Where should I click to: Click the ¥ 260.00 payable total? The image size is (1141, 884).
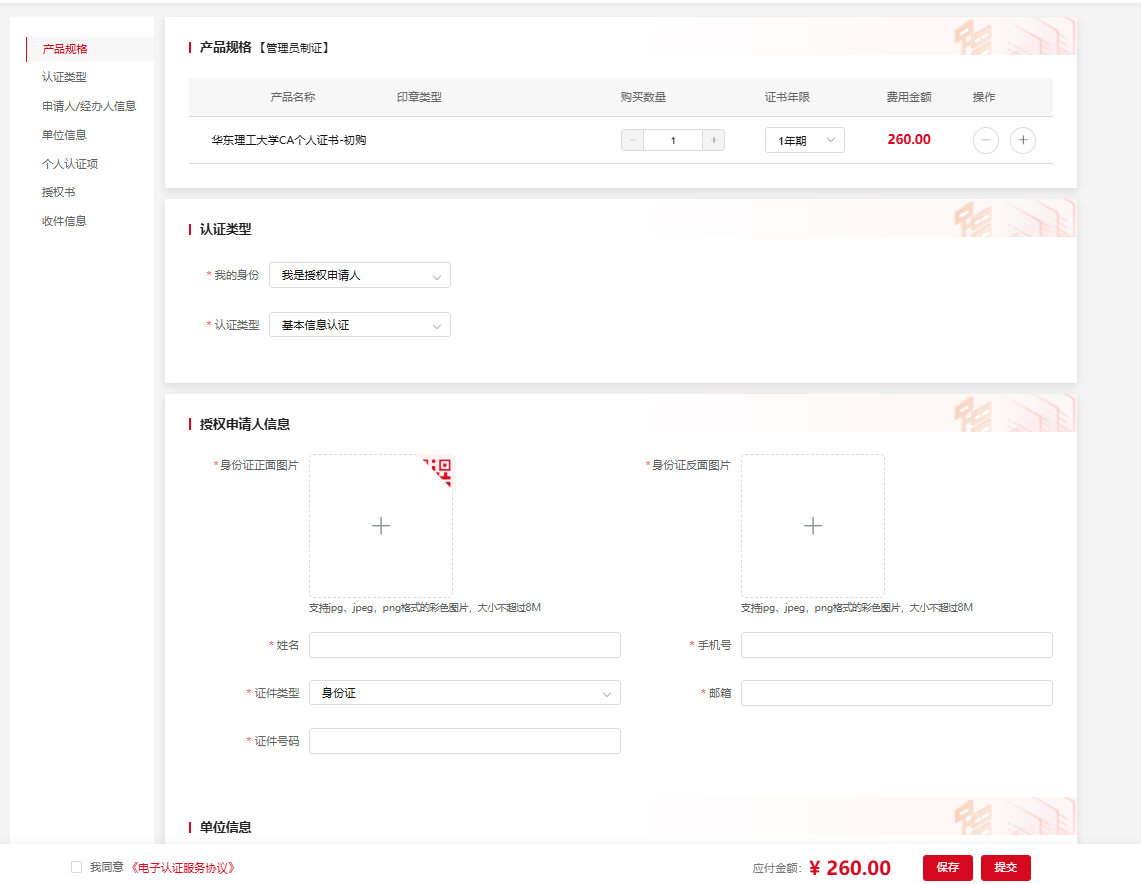tap(850, 868)
